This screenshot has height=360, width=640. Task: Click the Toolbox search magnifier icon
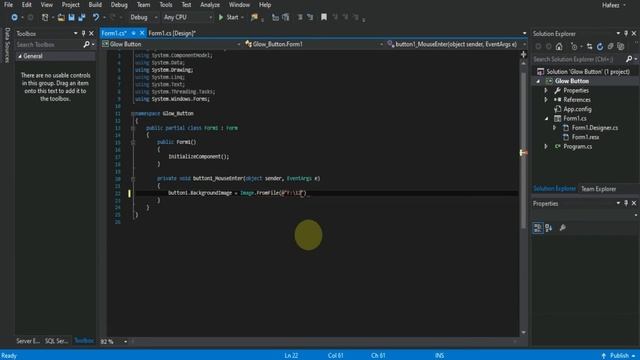[x=86, y=44]
